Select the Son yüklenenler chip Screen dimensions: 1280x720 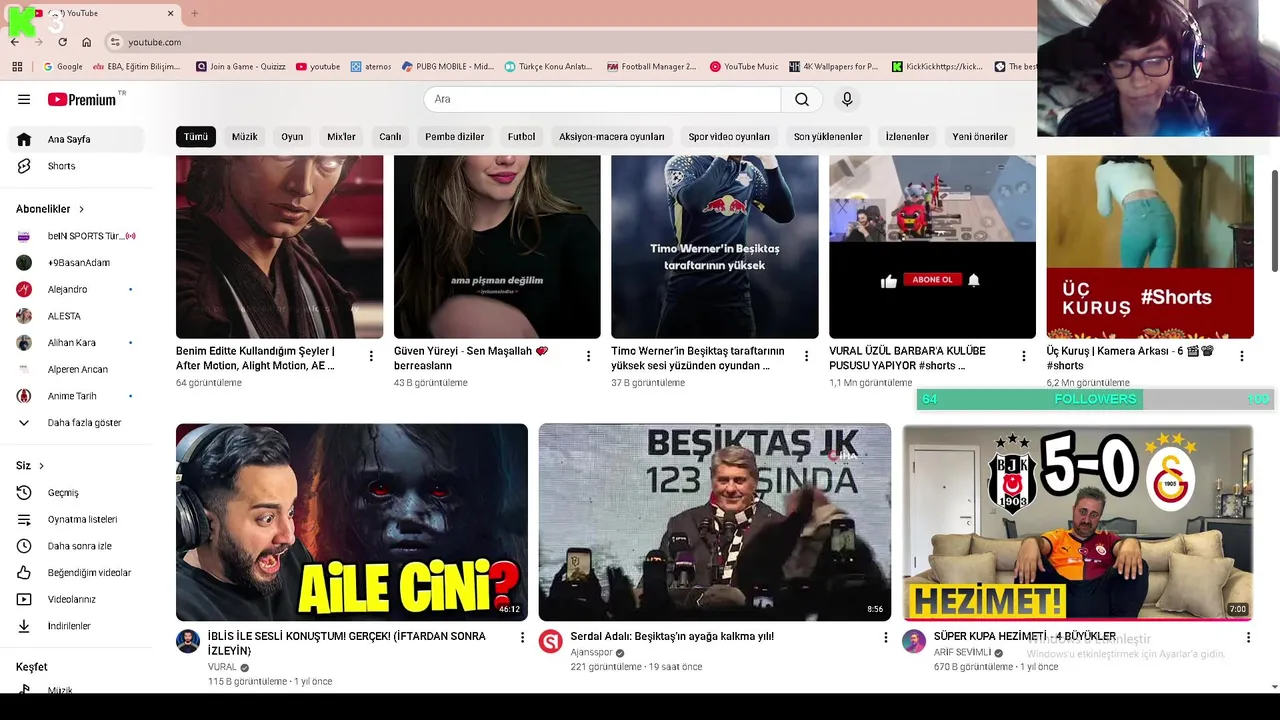(x=828, y=137)
